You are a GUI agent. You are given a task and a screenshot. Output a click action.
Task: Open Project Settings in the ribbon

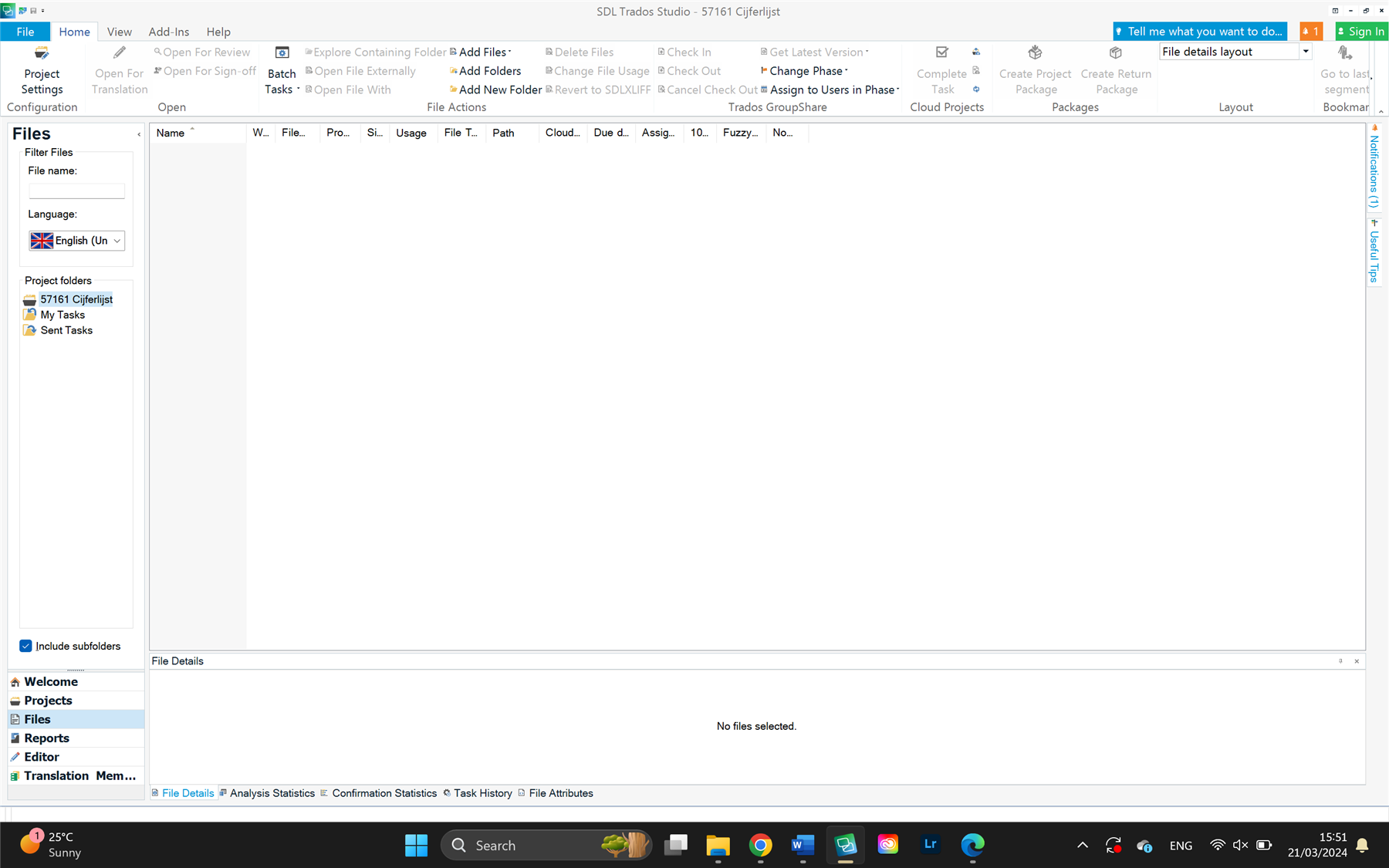click(42, 70)
